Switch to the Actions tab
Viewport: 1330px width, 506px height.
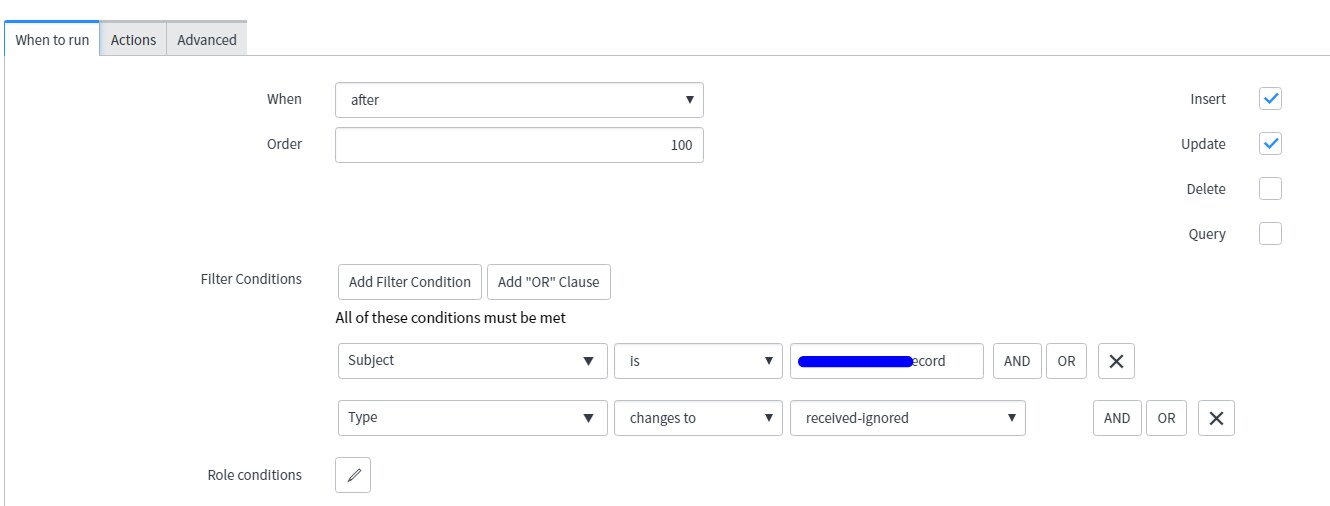coord(133,40)
